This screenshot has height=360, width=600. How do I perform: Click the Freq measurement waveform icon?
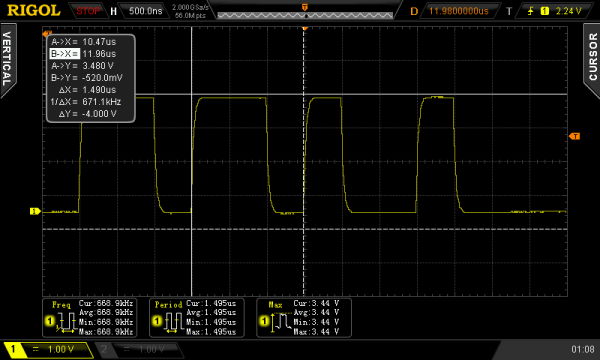click(x=67, y=322)
